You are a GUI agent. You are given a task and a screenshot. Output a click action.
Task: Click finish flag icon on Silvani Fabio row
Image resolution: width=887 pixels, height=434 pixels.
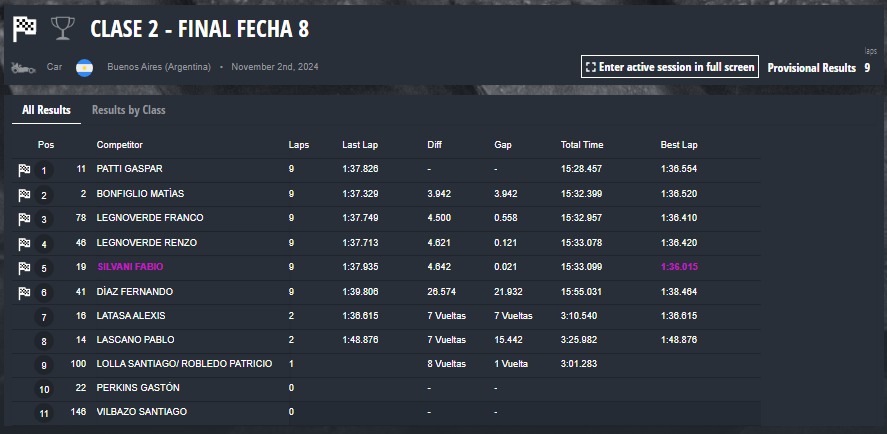24,268
